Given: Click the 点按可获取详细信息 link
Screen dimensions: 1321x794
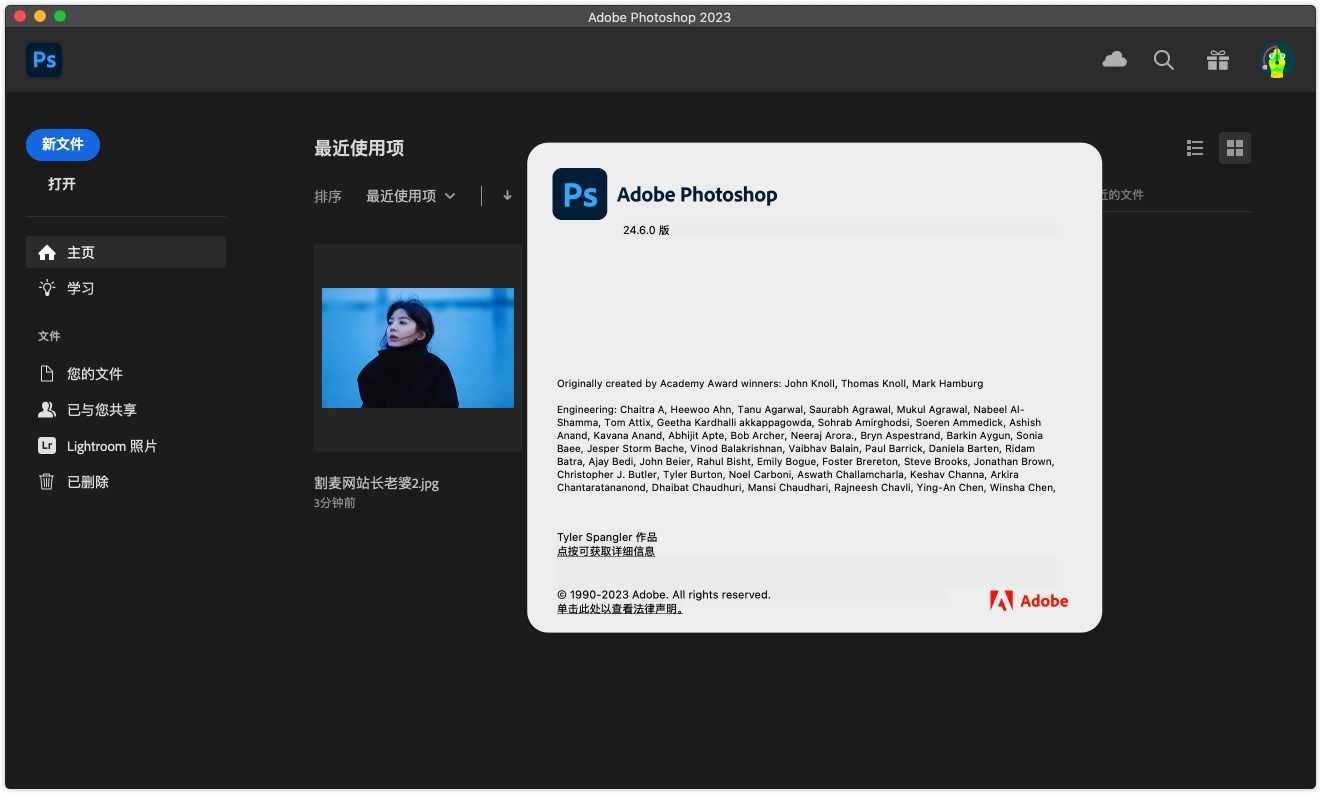Looking at the screenshot, I should [606, 552].
